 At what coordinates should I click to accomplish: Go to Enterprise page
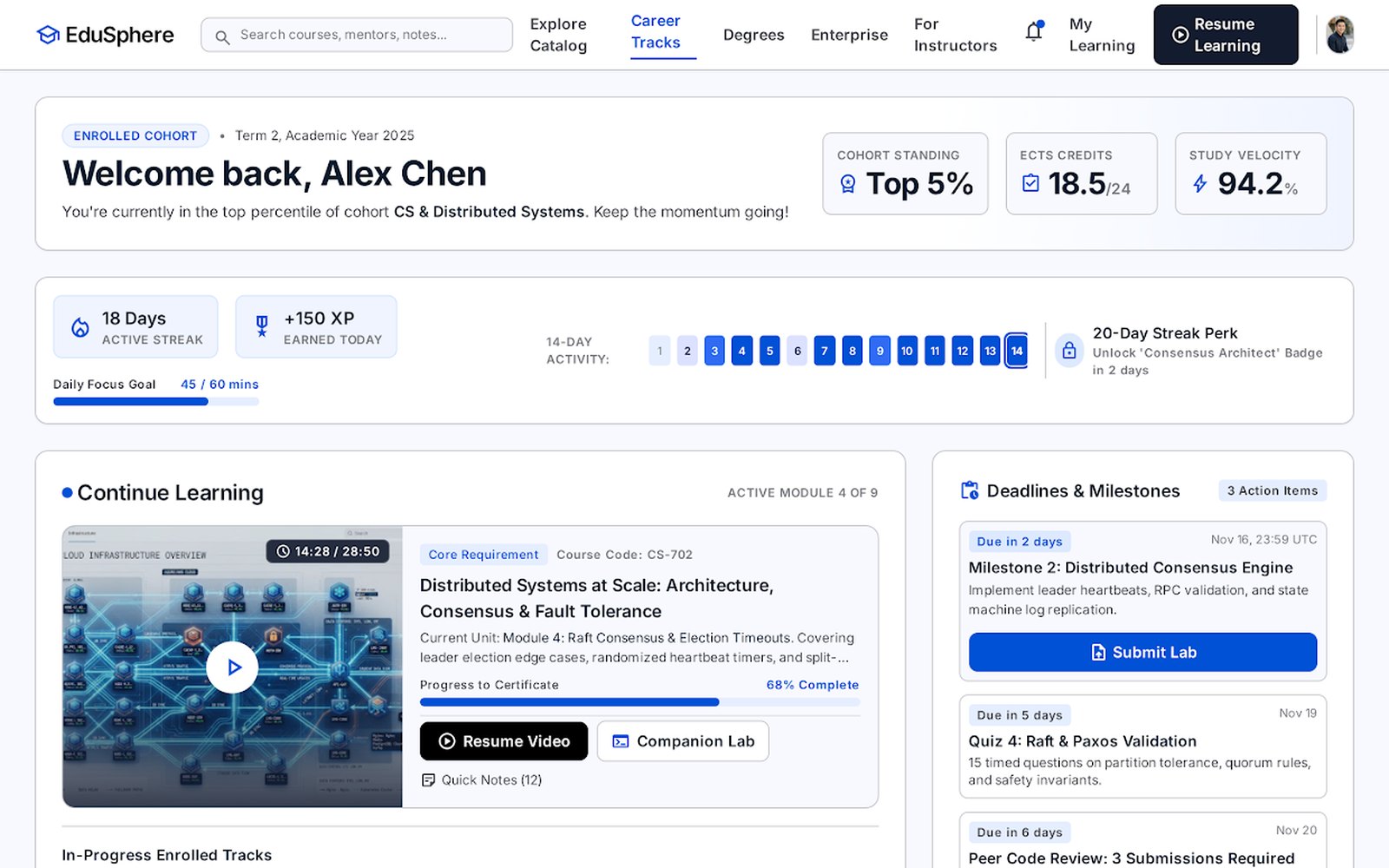click(849, 35)
